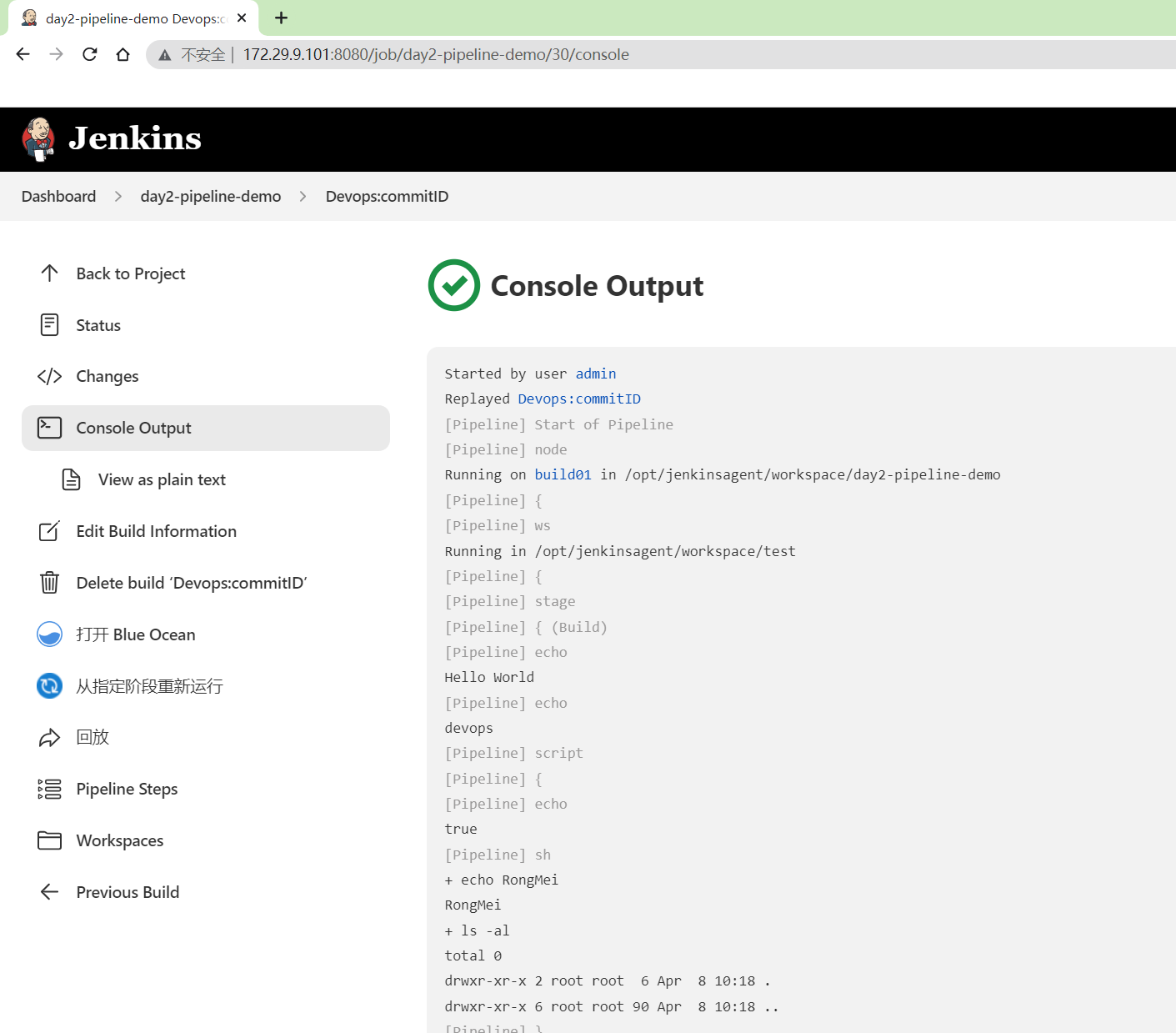Click the admin user link
This screenshot has height=1033, width=1176.
pyautogui.click(x=596, y=374)
